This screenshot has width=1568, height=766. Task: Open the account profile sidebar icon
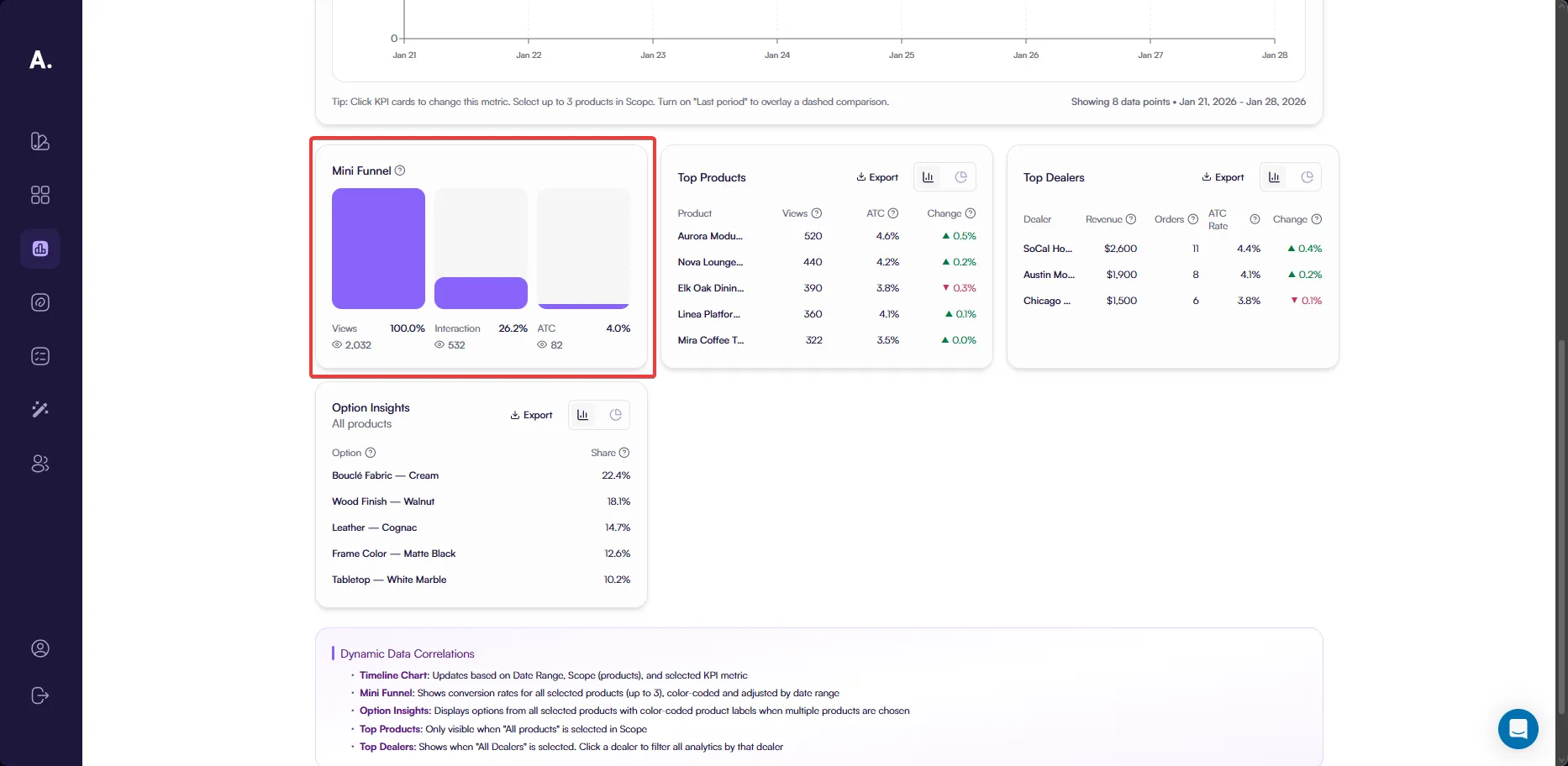(x=40, y=648)
